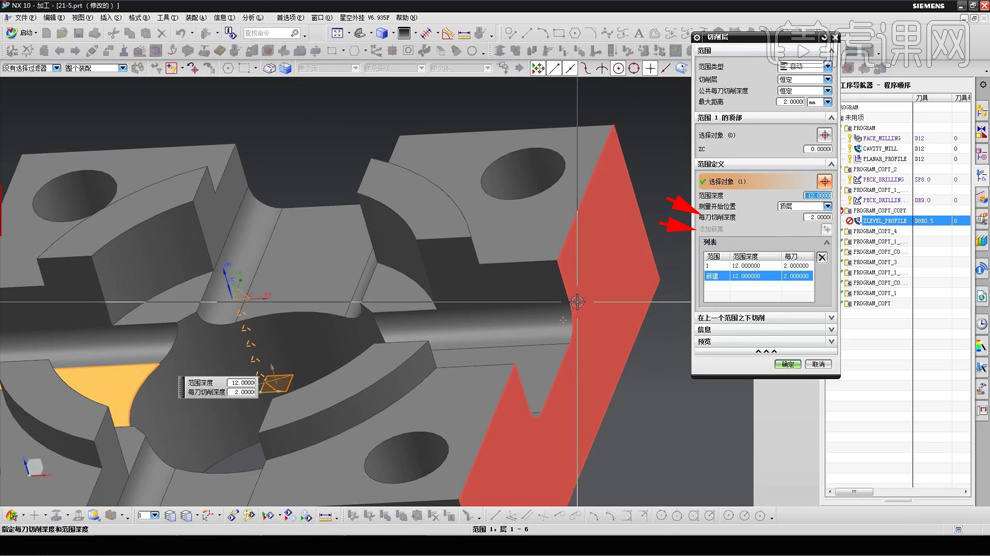Click the command finder search box
The height and width of the screenshot is (556, 990).
[x=271, y=33]
